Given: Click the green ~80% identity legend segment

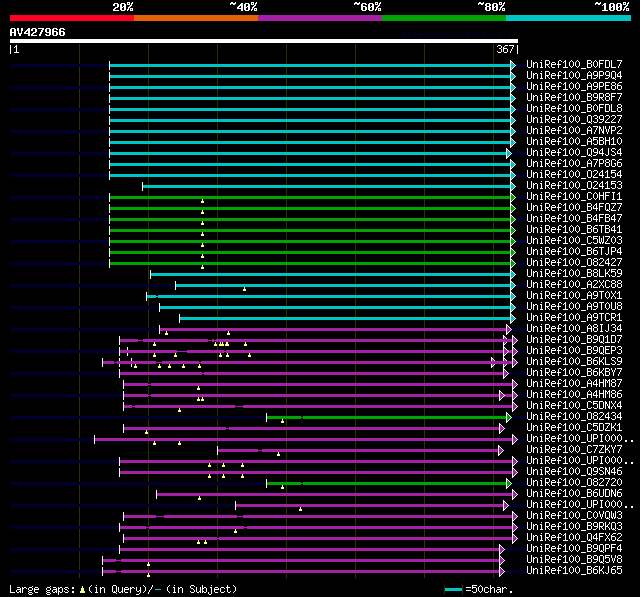Looking at the screenshot, I should [444, 18].
